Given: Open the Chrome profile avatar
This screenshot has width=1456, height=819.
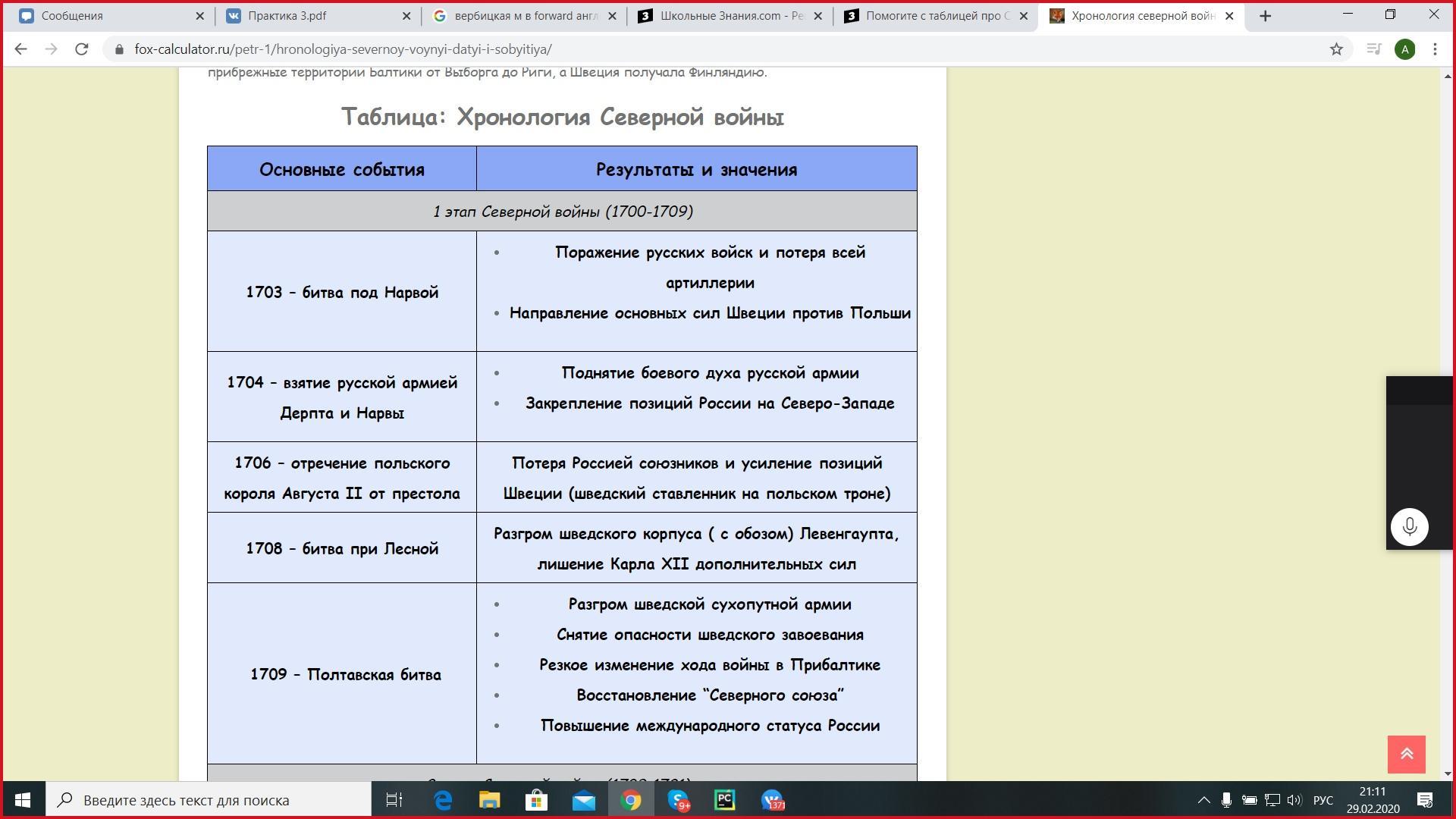Looking at the screenshot, I should [1404, 49].
